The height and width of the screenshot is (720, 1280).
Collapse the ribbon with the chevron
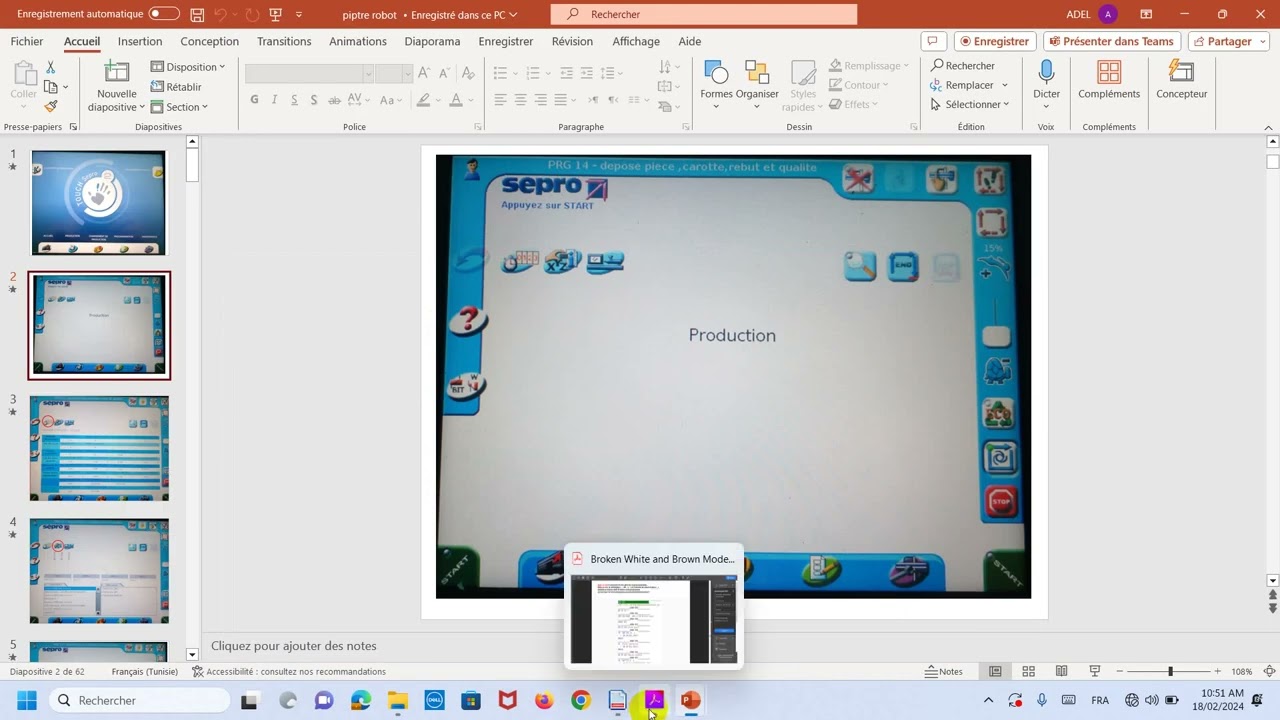coord(1270,127)
